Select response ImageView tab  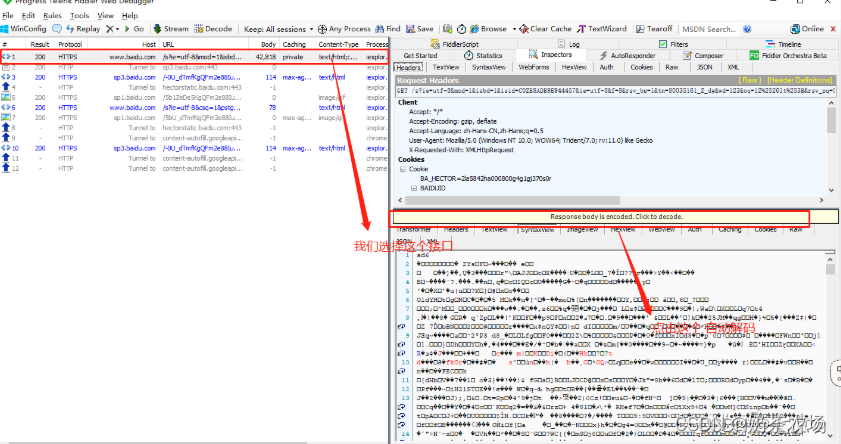click(582, 230)
